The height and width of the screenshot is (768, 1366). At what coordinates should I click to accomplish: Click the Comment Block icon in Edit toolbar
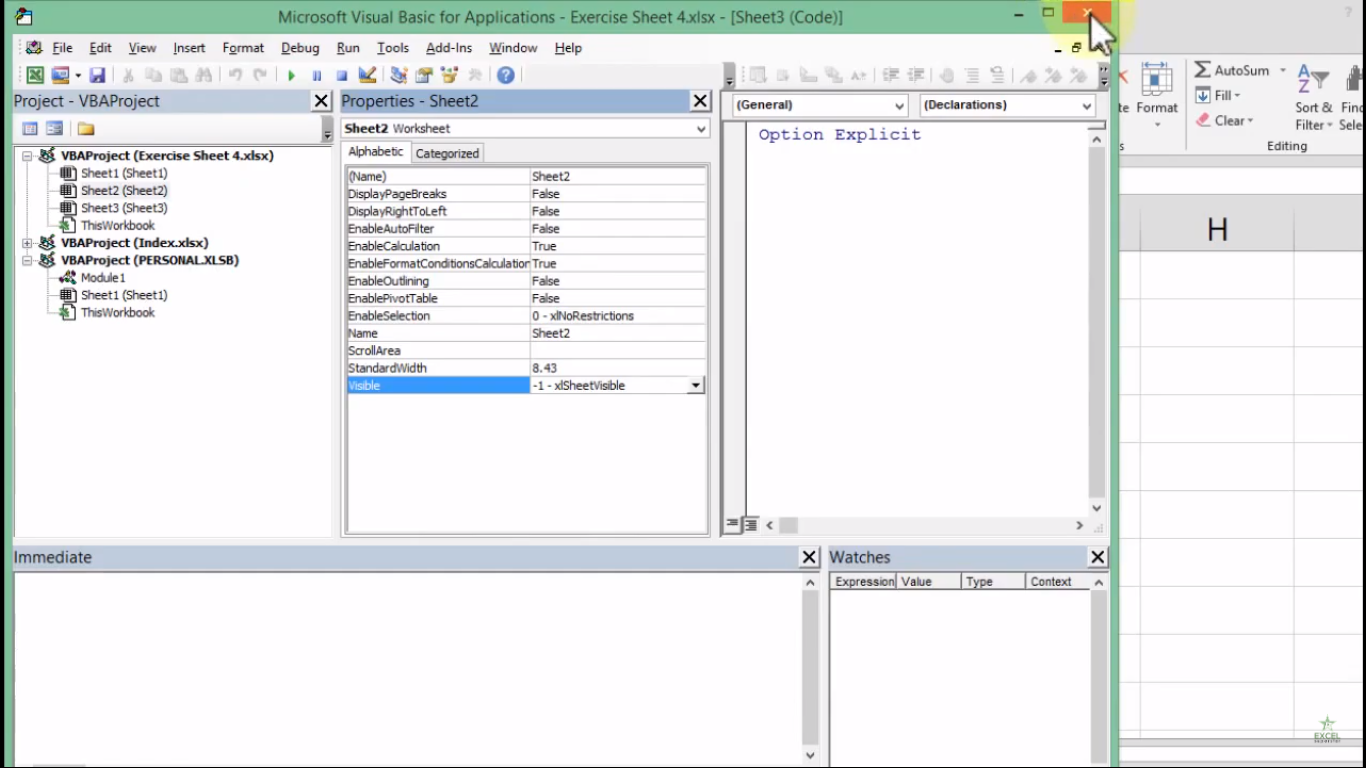[972, 75]
